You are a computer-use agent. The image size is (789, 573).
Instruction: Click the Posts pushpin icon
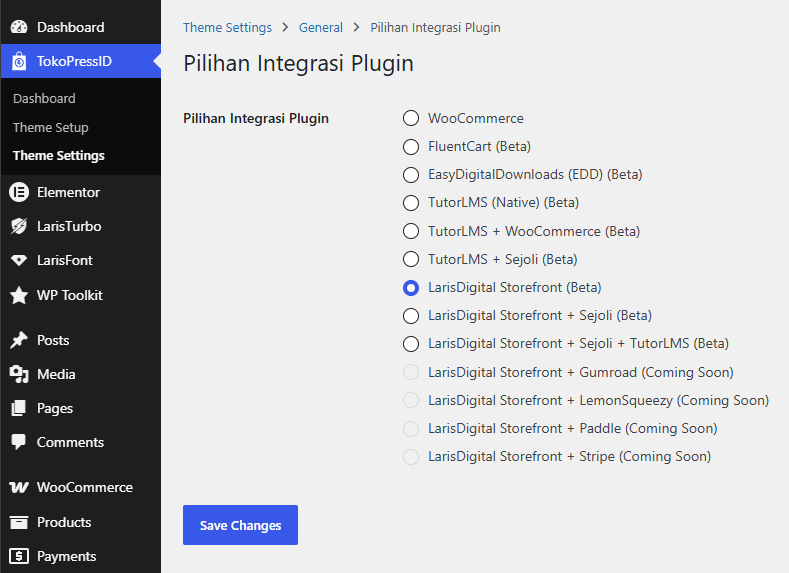[19, 340]
